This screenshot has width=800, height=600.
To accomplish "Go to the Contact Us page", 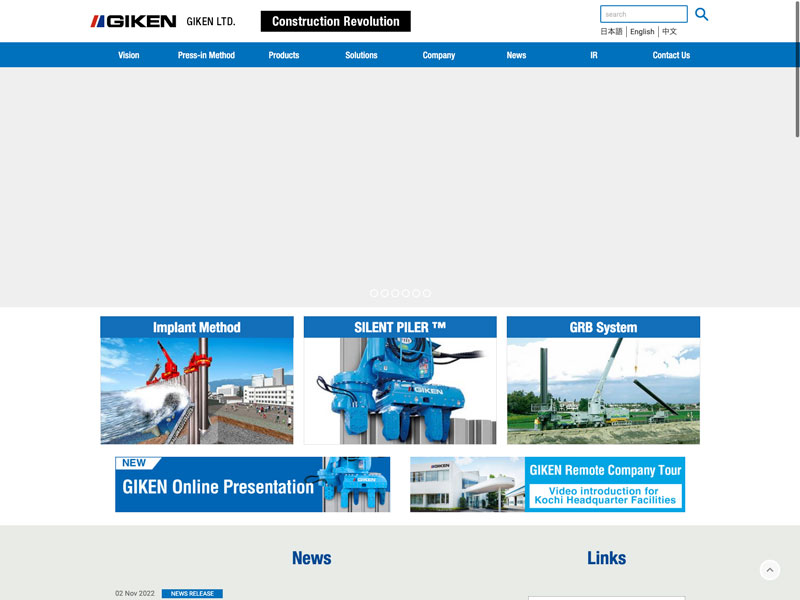I will click(x=671, y=55).
